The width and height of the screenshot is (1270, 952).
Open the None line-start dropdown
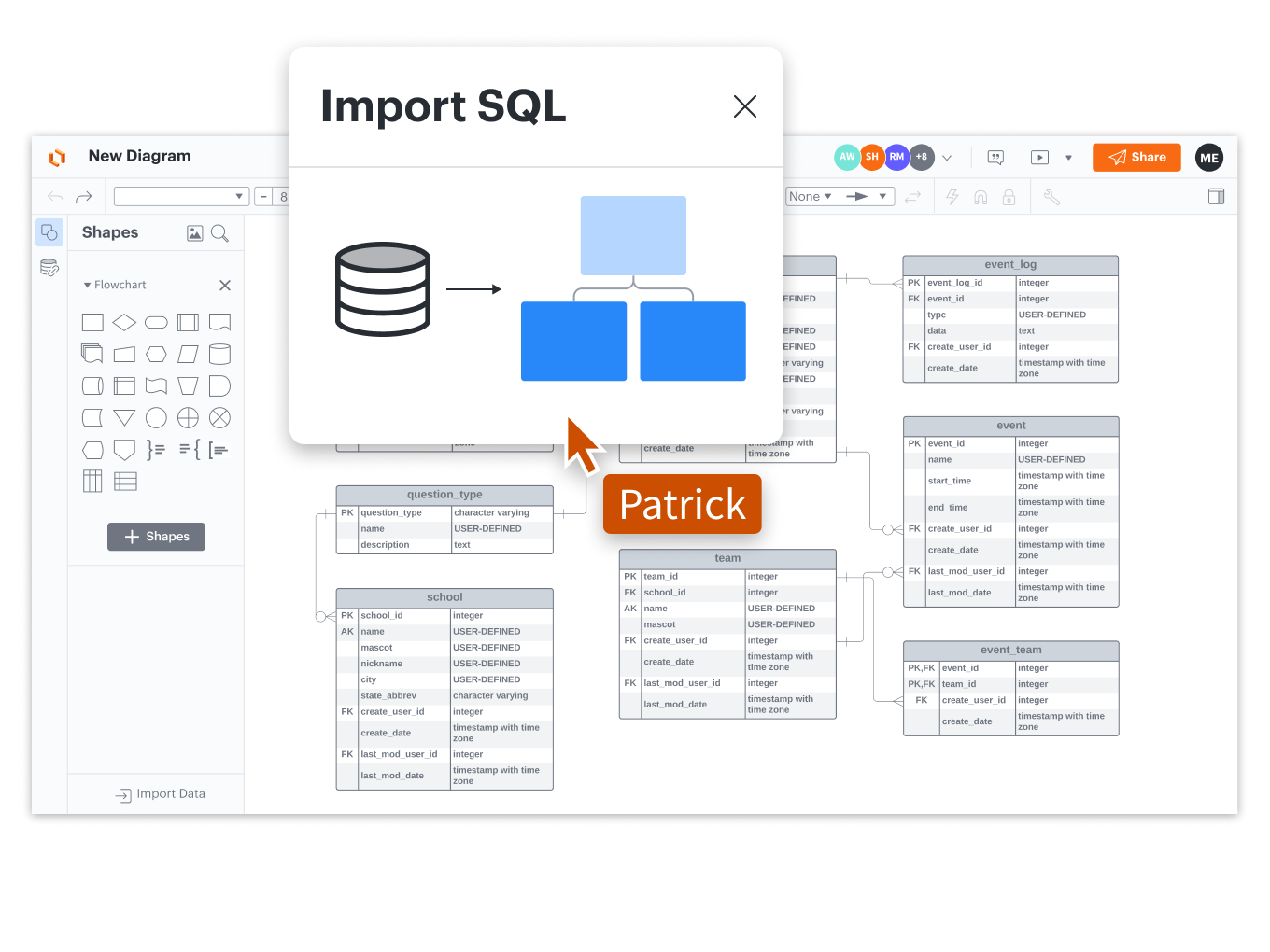tap(810, 197)
